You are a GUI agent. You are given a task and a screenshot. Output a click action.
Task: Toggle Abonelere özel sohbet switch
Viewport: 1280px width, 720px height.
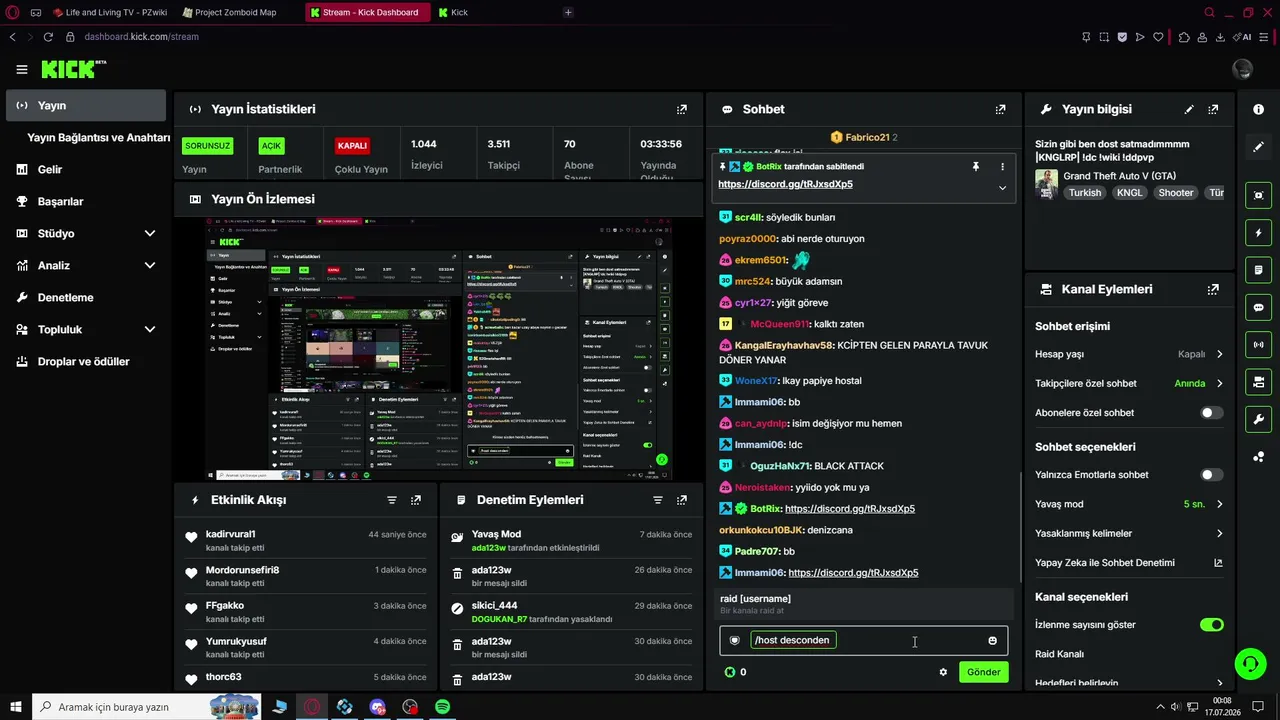[x=1212, y=412]
